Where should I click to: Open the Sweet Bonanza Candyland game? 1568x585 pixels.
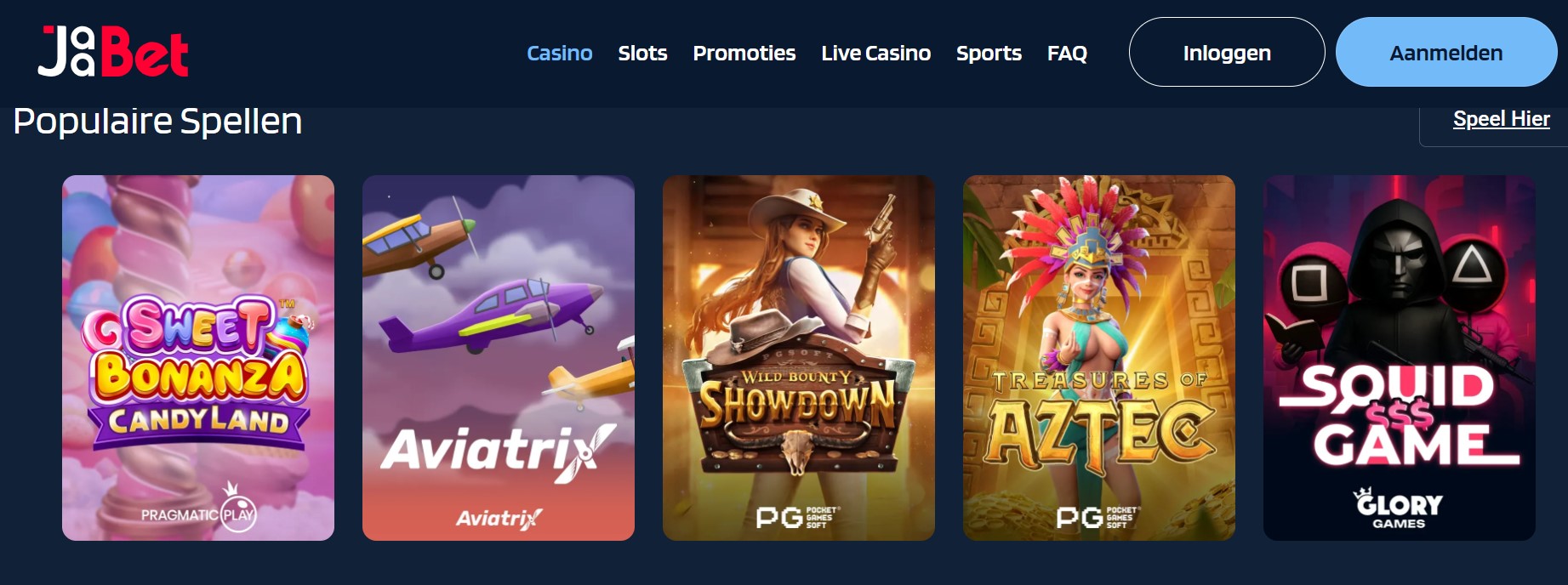(x=198, y=358)
